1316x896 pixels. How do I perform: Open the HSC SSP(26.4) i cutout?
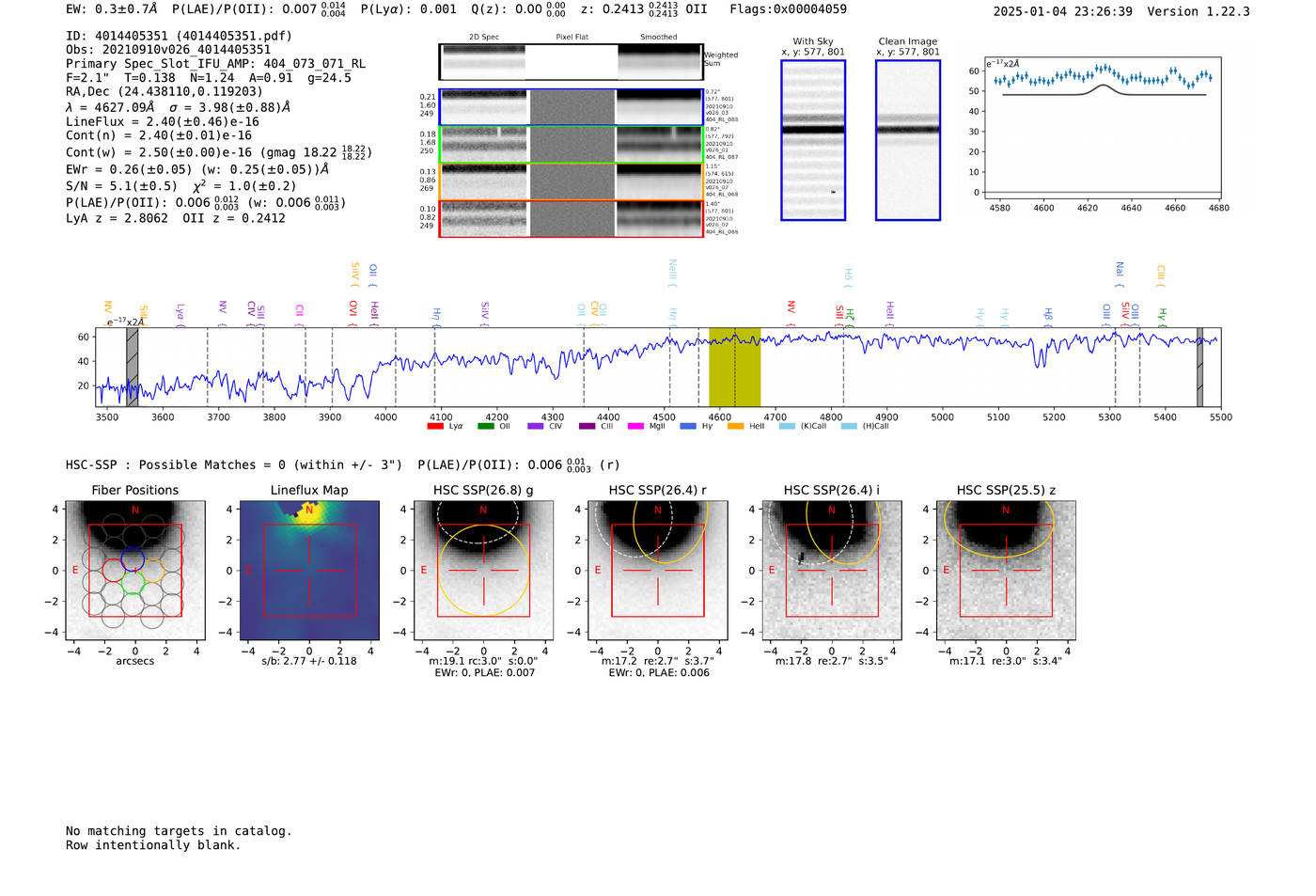point(832,571)
